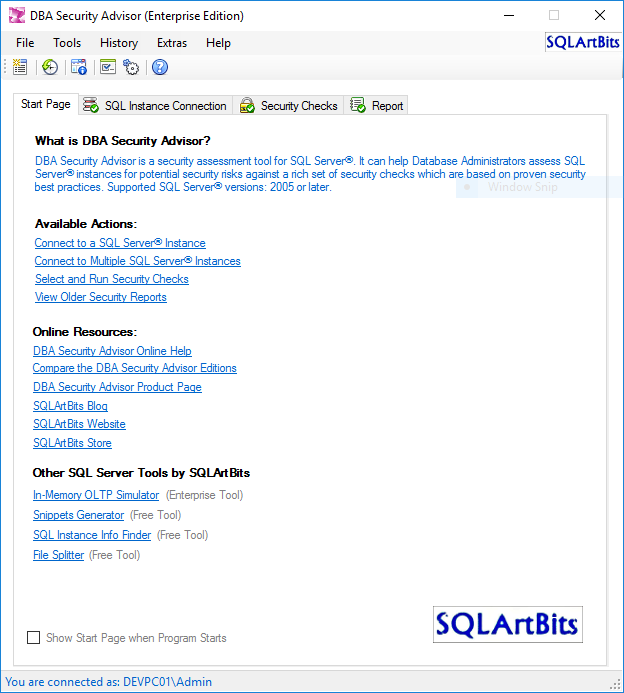Minimize the DBA Security Advisor window
This screenshot has height=693, width=624.
tap(509, 15)
